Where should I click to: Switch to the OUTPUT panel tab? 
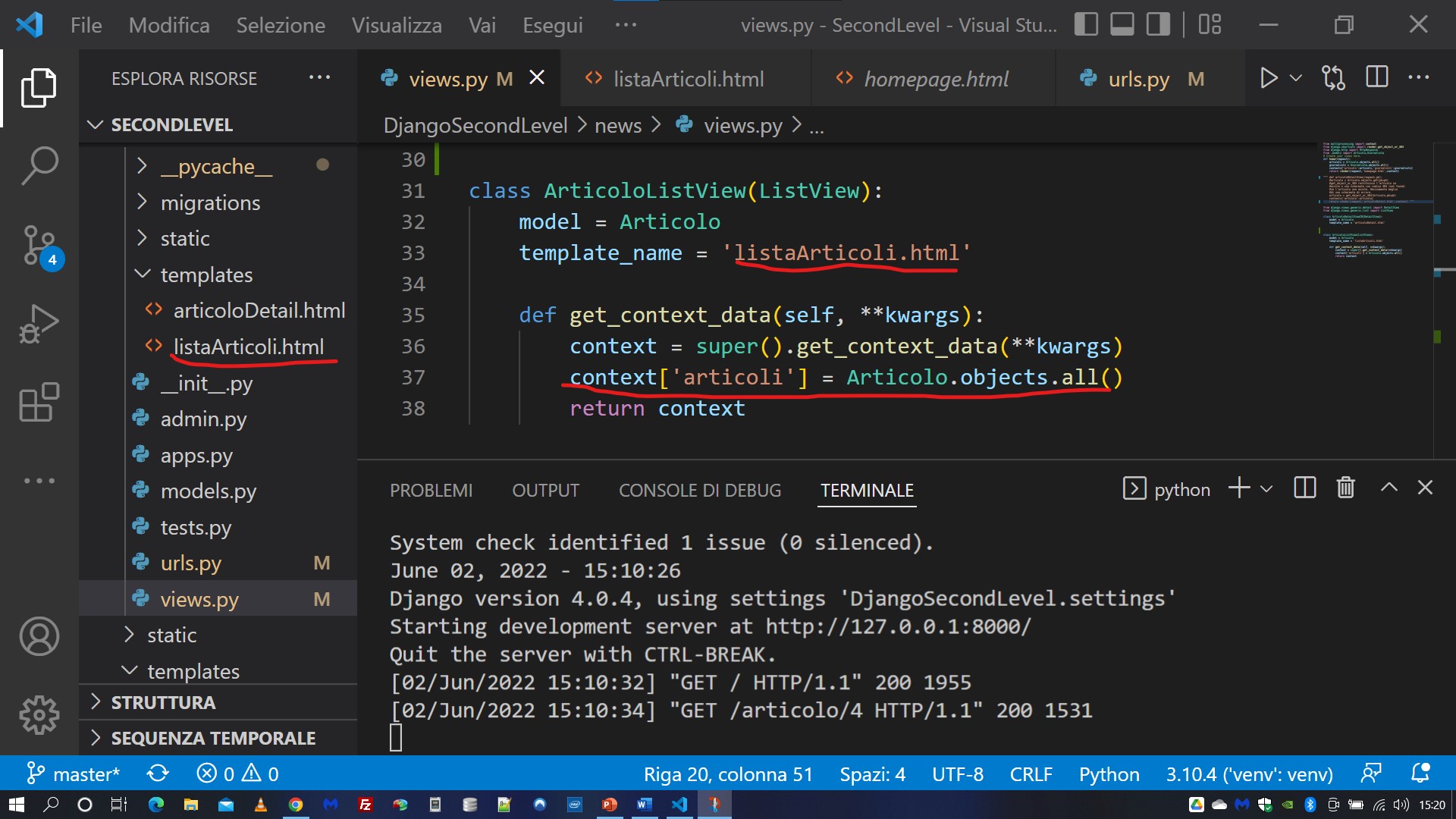coord(545,491)
